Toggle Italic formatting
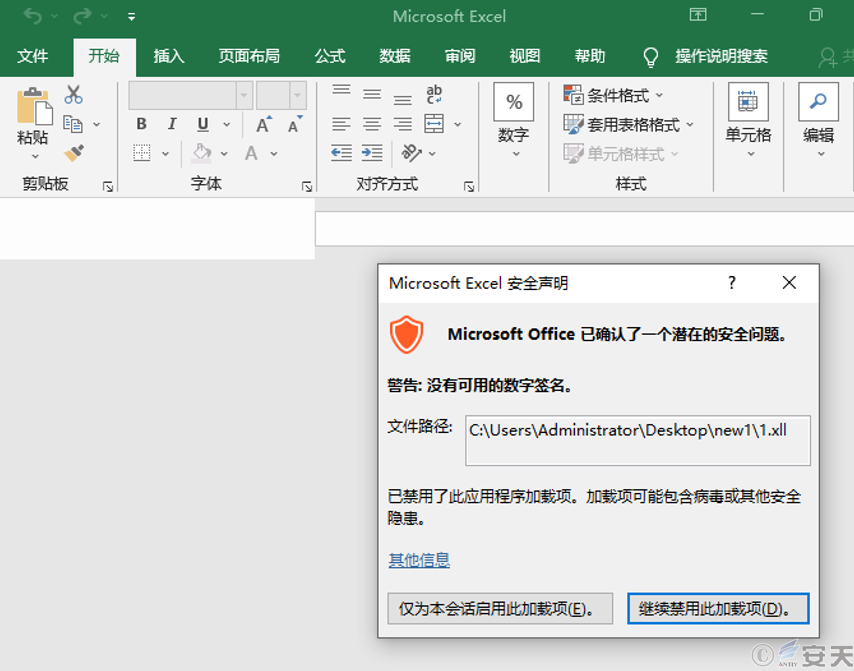Viewport: 854px width, 671px height. (x=172, y=124)
